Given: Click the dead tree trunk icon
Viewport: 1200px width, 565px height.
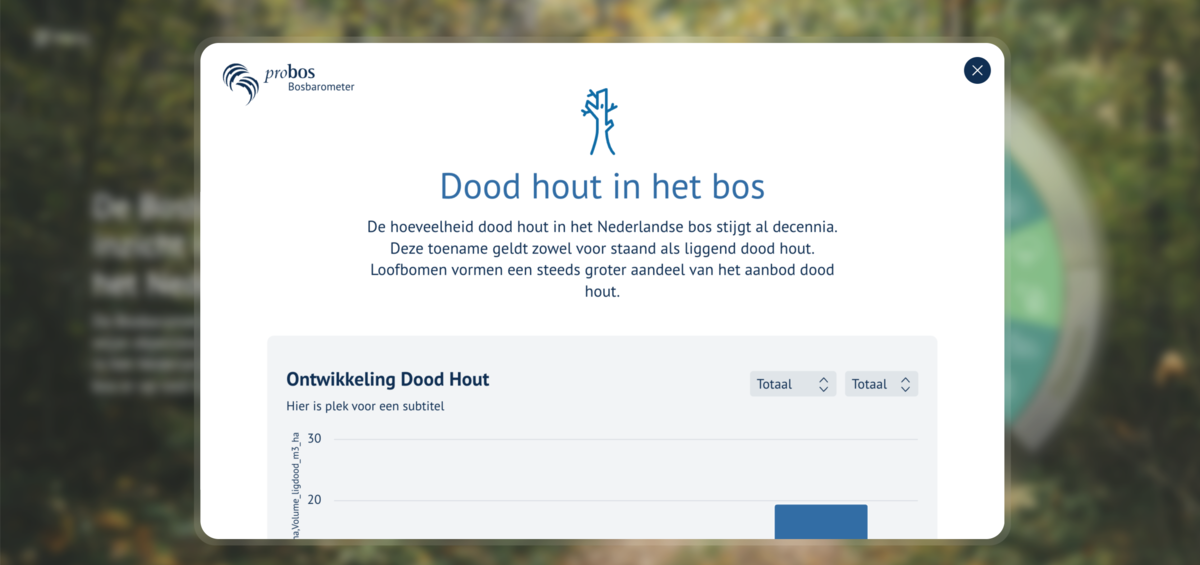Looking at the screenshot, I should [x=599, y=121].
